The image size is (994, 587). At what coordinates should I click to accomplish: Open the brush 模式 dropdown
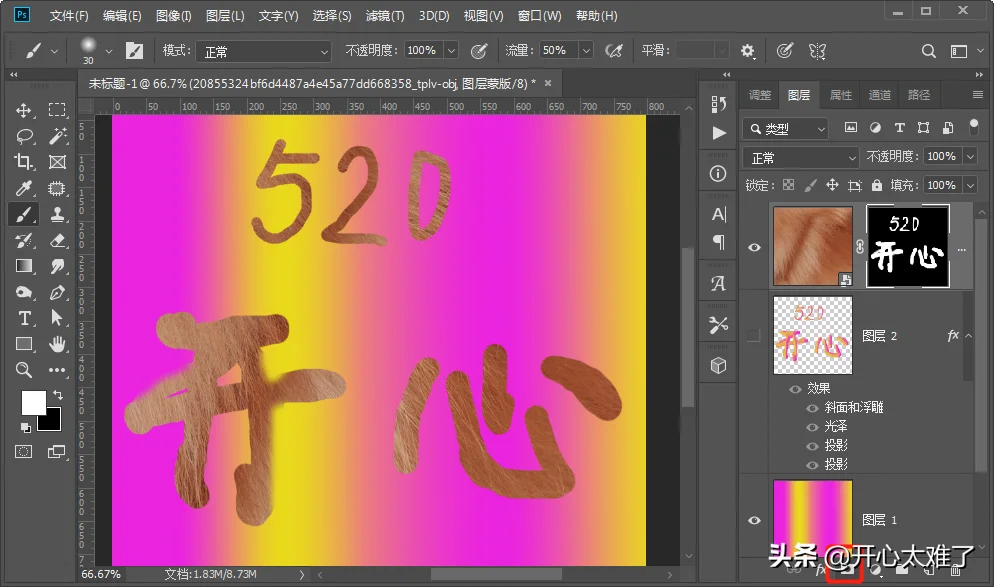click(x=263, y=51)
